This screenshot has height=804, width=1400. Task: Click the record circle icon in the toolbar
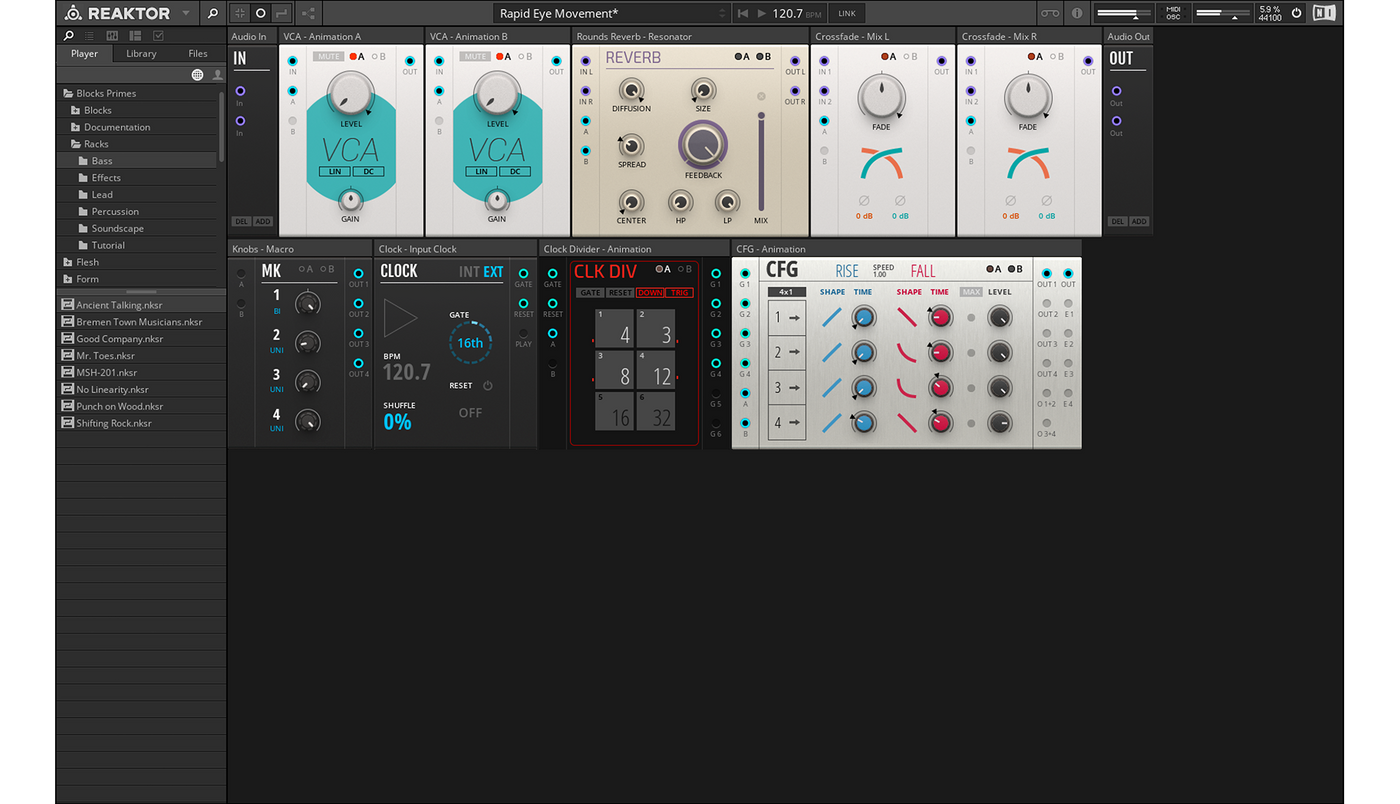pyautogui.click(x=260, y=13)
